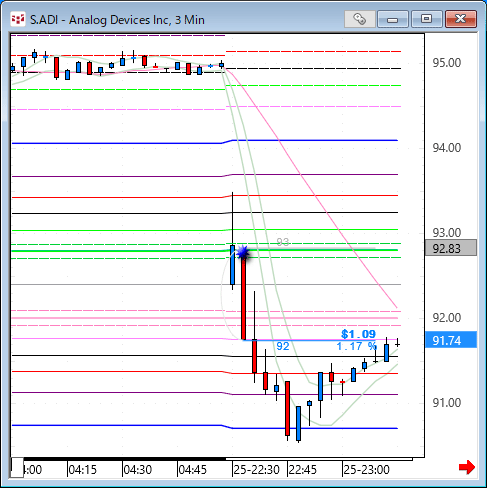Close the S.ADI chart window
This screenshot has width=487, height=488.
click(x=461, y=19)
